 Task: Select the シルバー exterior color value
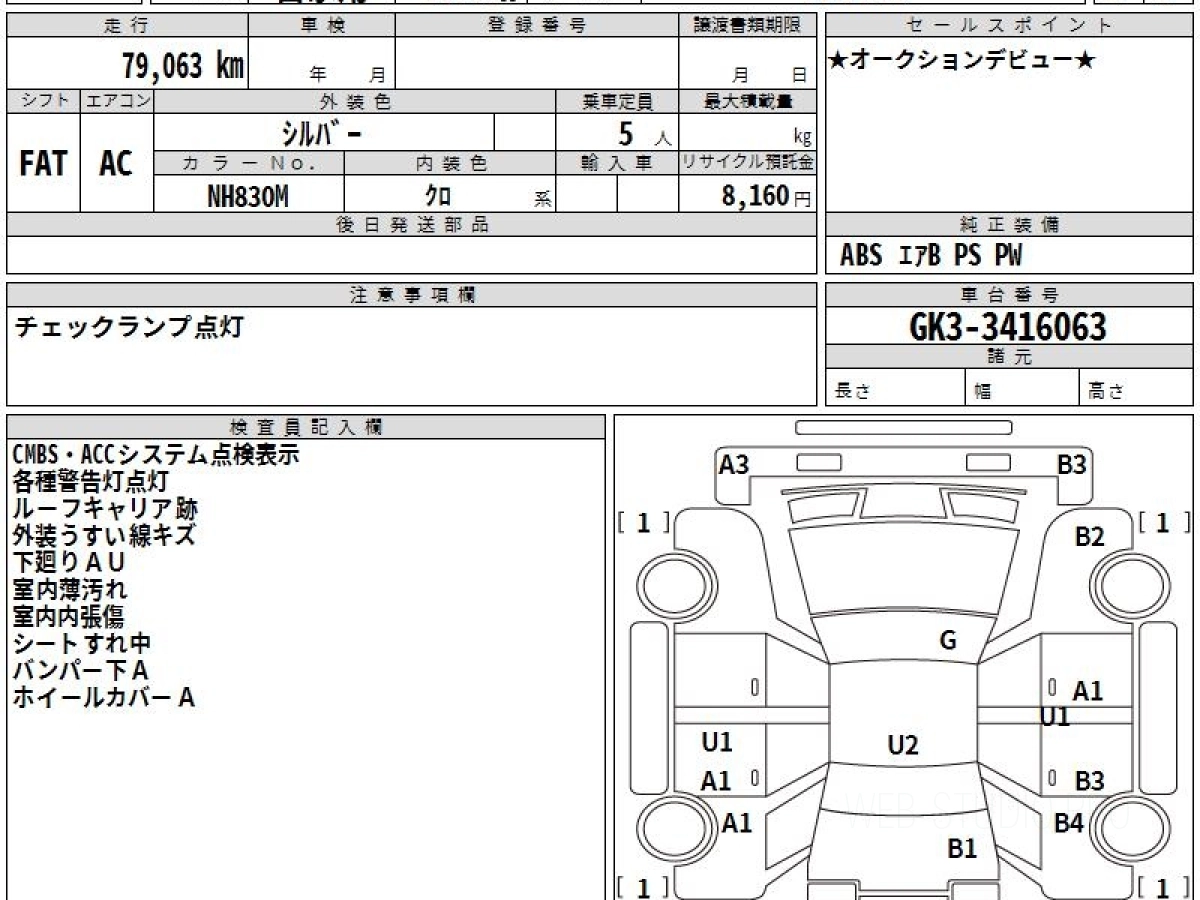[x=323, y=132]
